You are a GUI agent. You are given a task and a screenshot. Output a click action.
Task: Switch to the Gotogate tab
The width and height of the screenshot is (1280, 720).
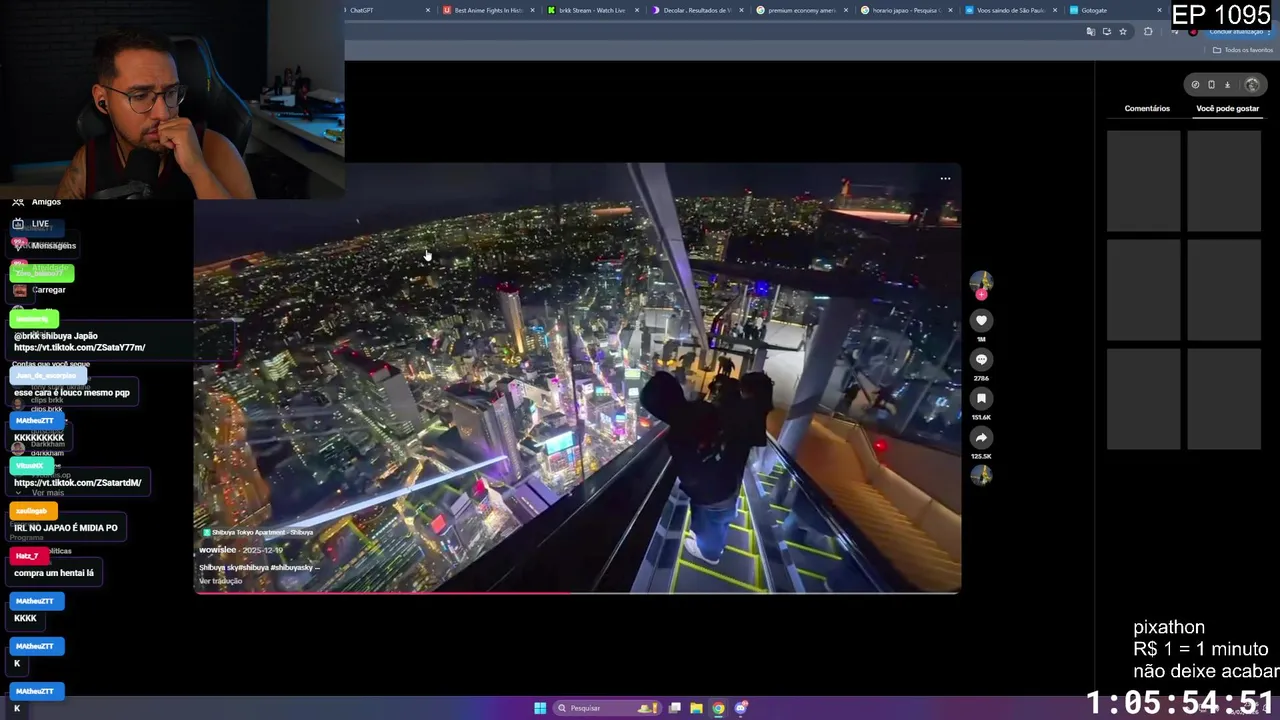coord(1114,10)
